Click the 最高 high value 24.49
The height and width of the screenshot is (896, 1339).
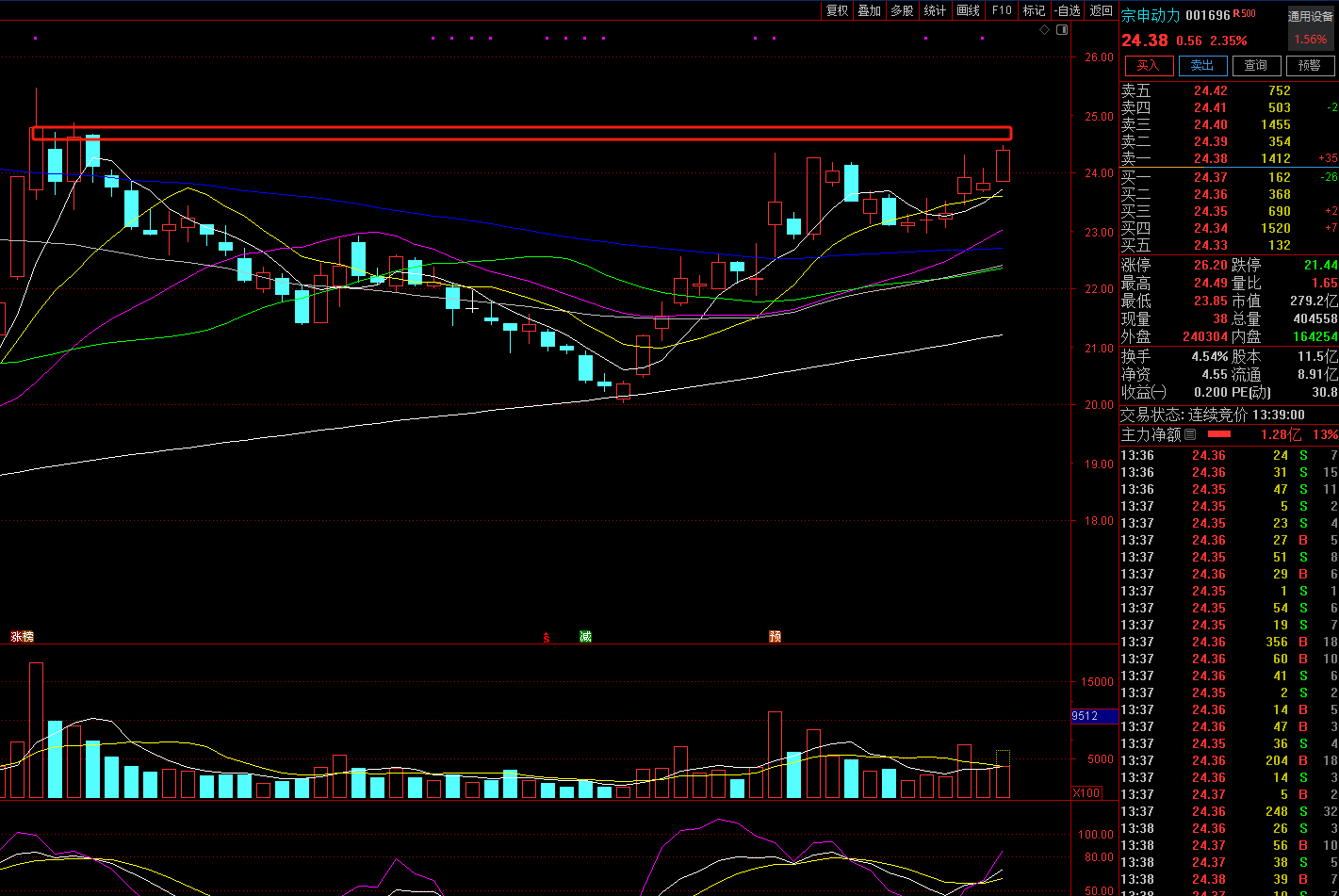1210,283
